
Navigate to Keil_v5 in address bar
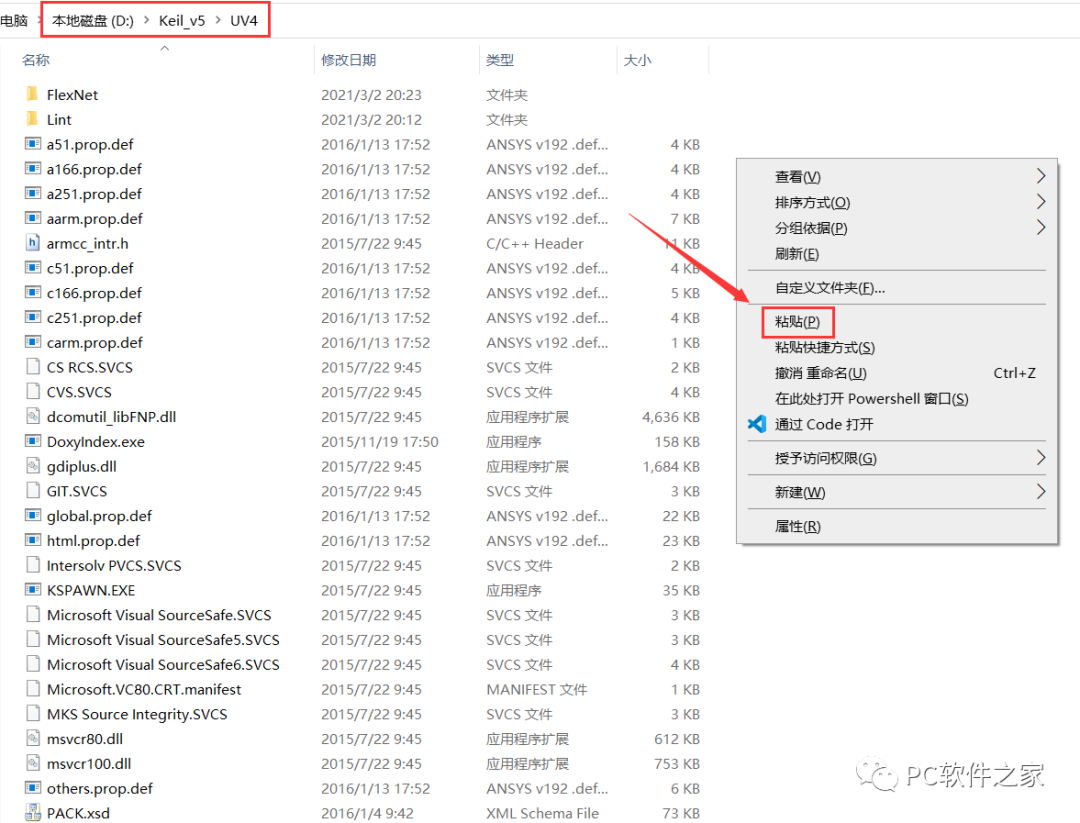pos(182,21)
